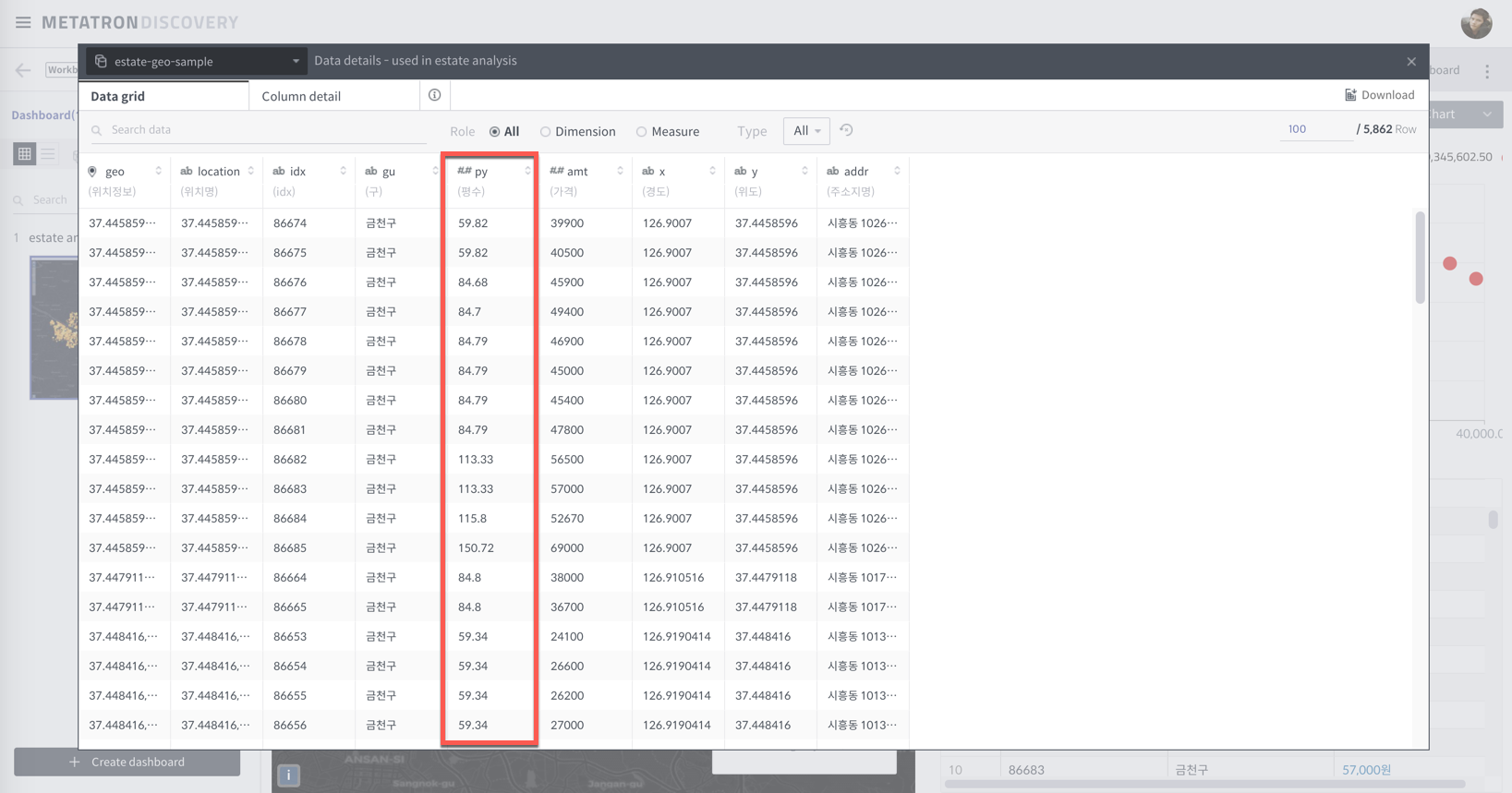1512x793 pixels.
Task: Click the amt cell 69000
Action: point(567,548)
